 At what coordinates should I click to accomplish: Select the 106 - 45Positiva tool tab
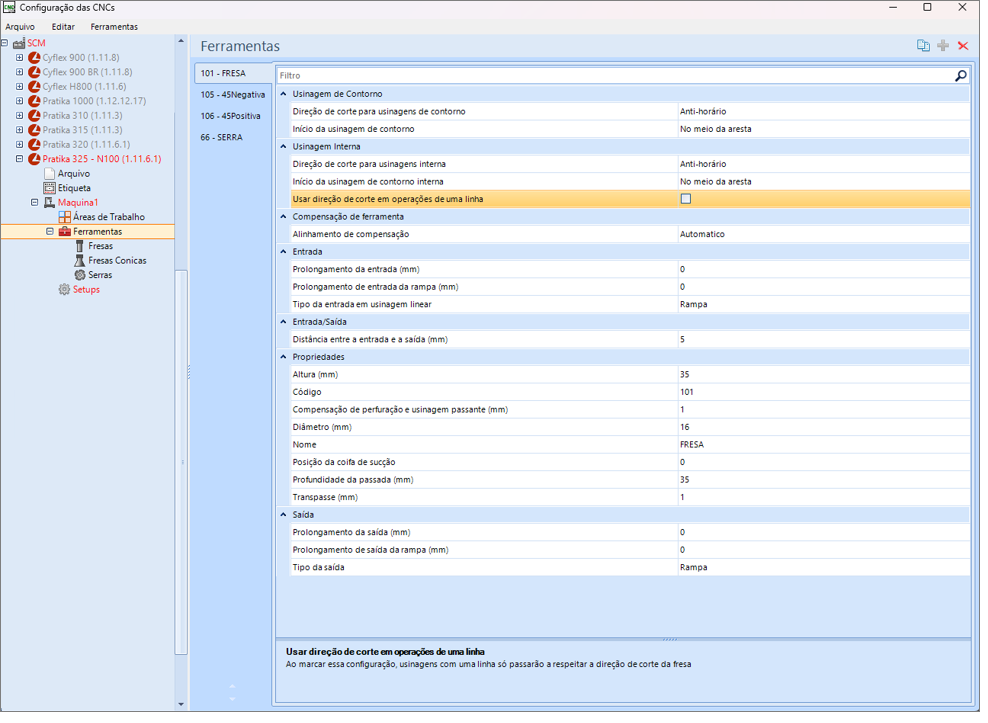235,117
